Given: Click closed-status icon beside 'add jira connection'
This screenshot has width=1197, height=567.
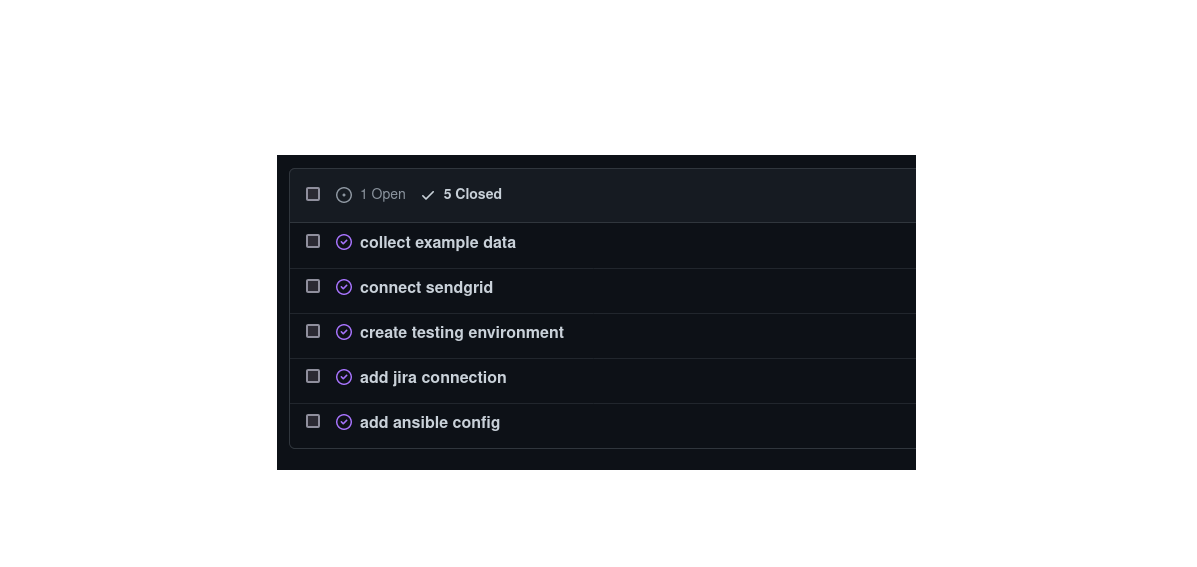Looking at the screenshot, I should click(344, 377).
